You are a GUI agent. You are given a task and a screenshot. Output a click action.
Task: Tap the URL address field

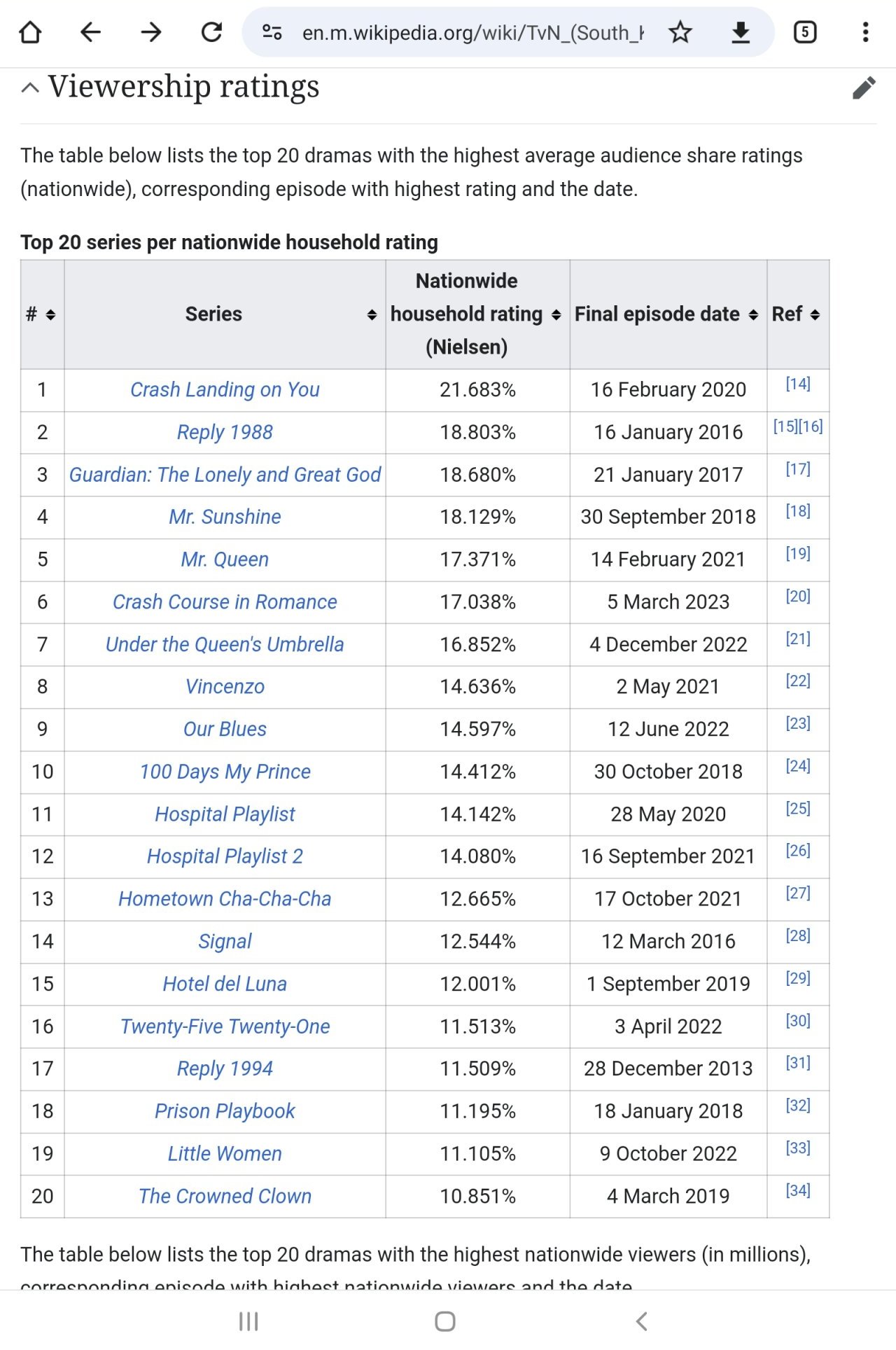(x=472, y=32)
